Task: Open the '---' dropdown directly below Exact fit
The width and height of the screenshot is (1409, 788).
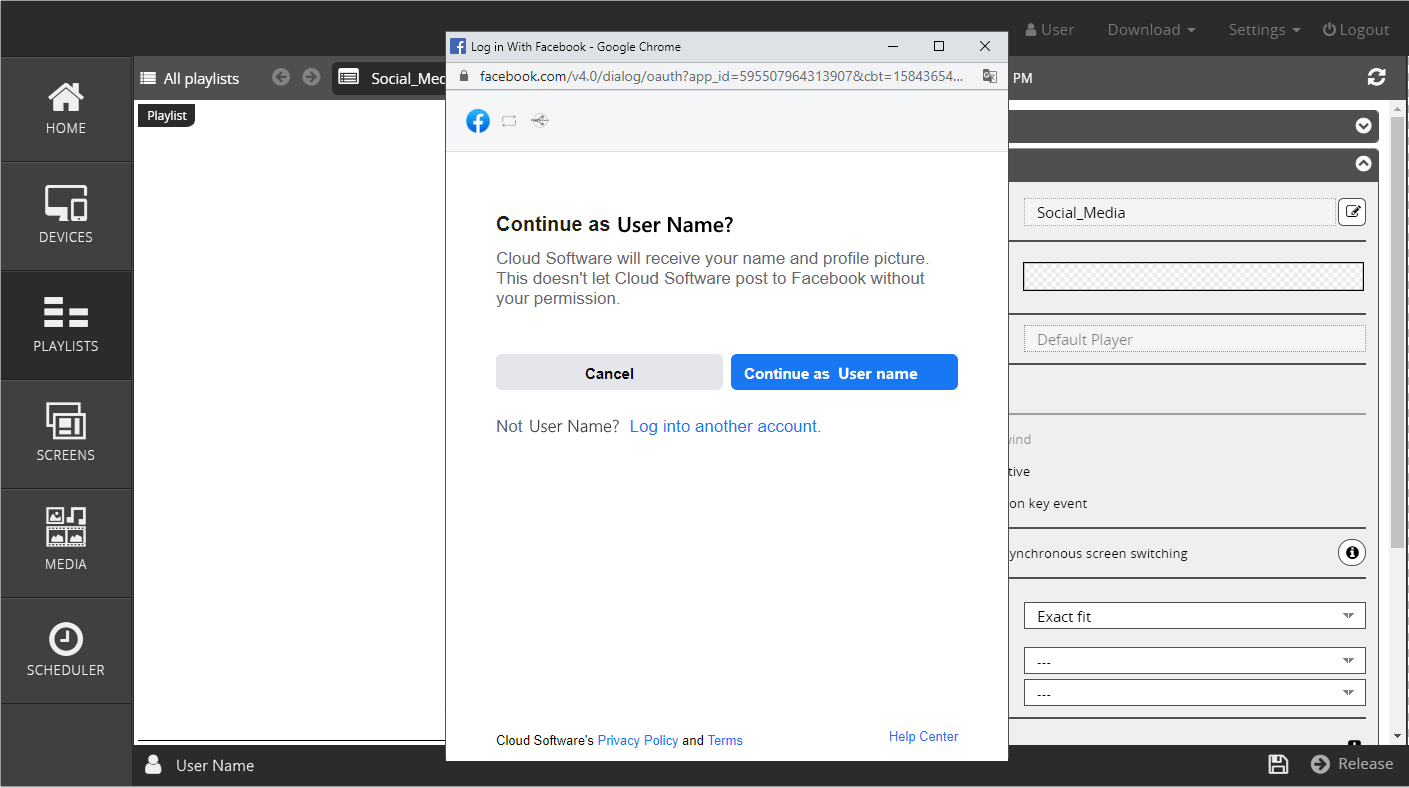Action: (1194, 661)
